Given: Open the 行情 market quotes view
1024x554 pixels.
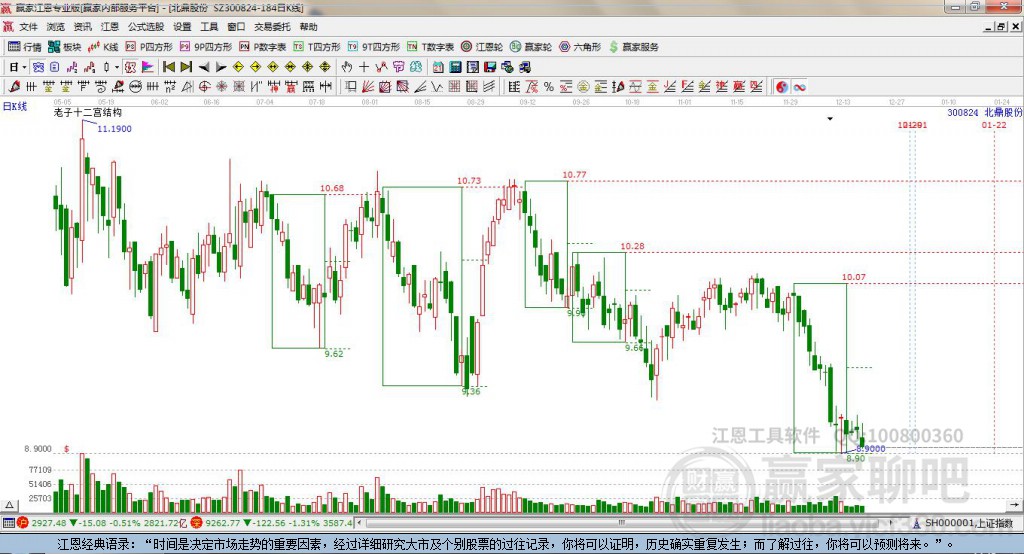Looking at the screenshot, I should tap(24, 47).
